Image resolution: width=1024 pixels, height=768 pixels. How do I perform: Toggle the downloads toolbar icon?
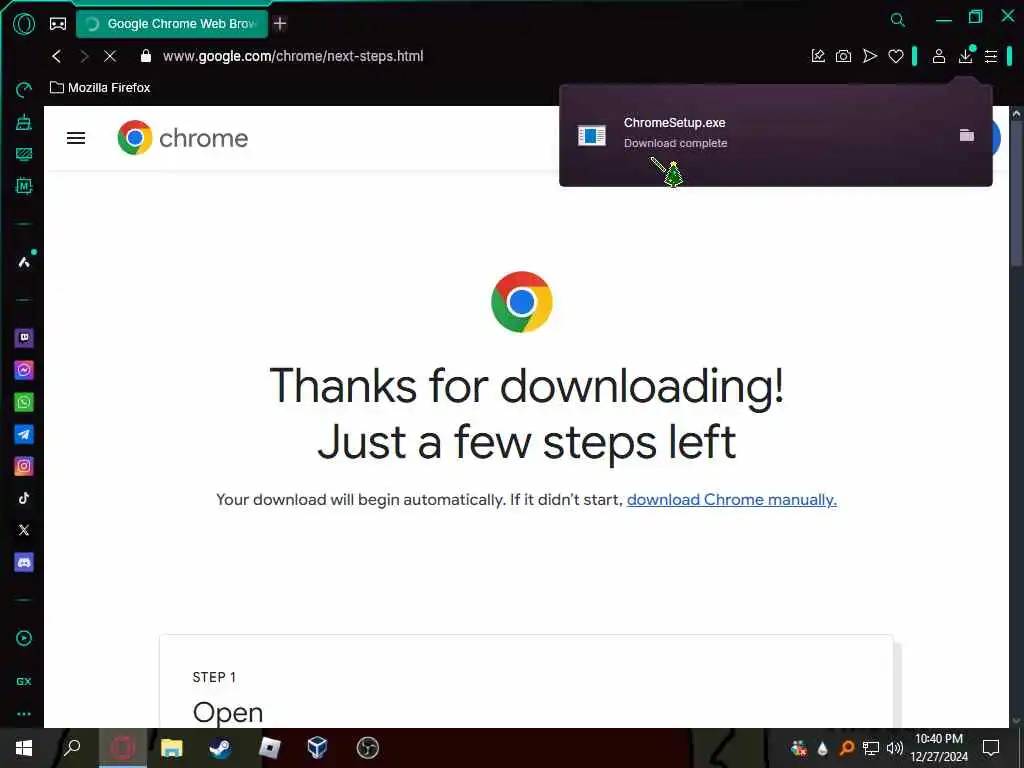966,56
